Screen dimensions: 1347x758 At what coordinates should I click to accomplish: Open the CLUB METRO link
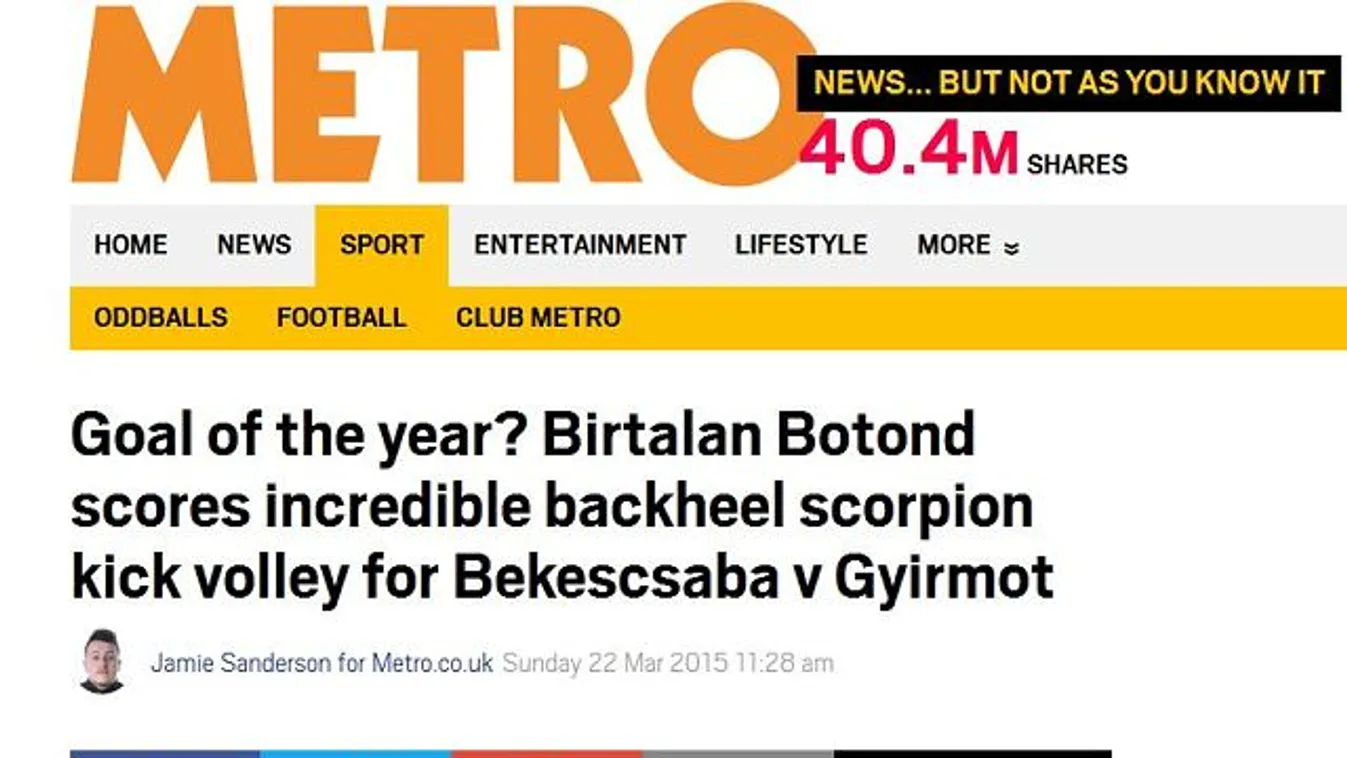538,318
